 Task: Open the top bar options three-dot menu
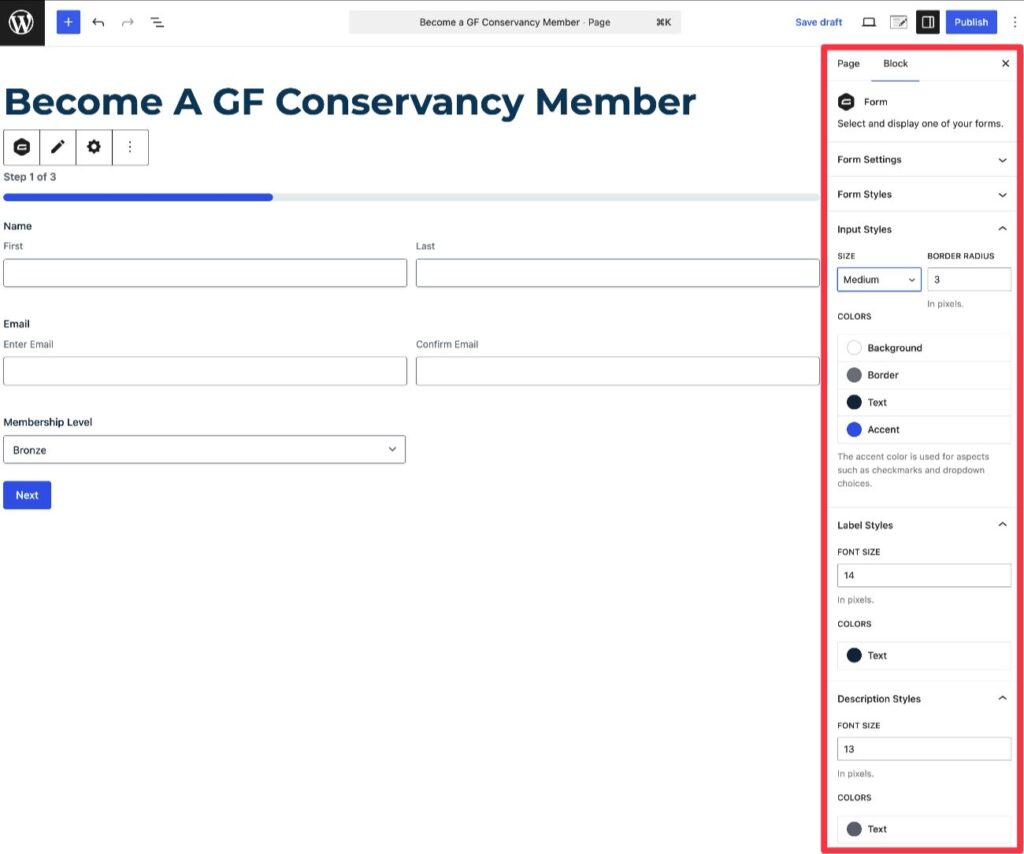tap(1014, 22)
